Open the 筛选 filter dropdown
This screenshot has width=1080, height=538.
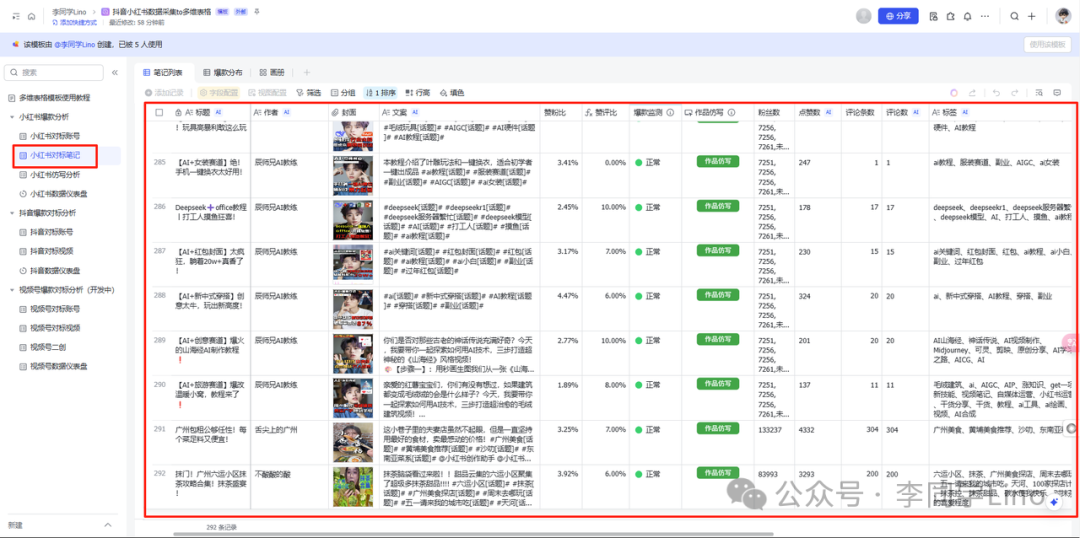click(x=308, y=92)
